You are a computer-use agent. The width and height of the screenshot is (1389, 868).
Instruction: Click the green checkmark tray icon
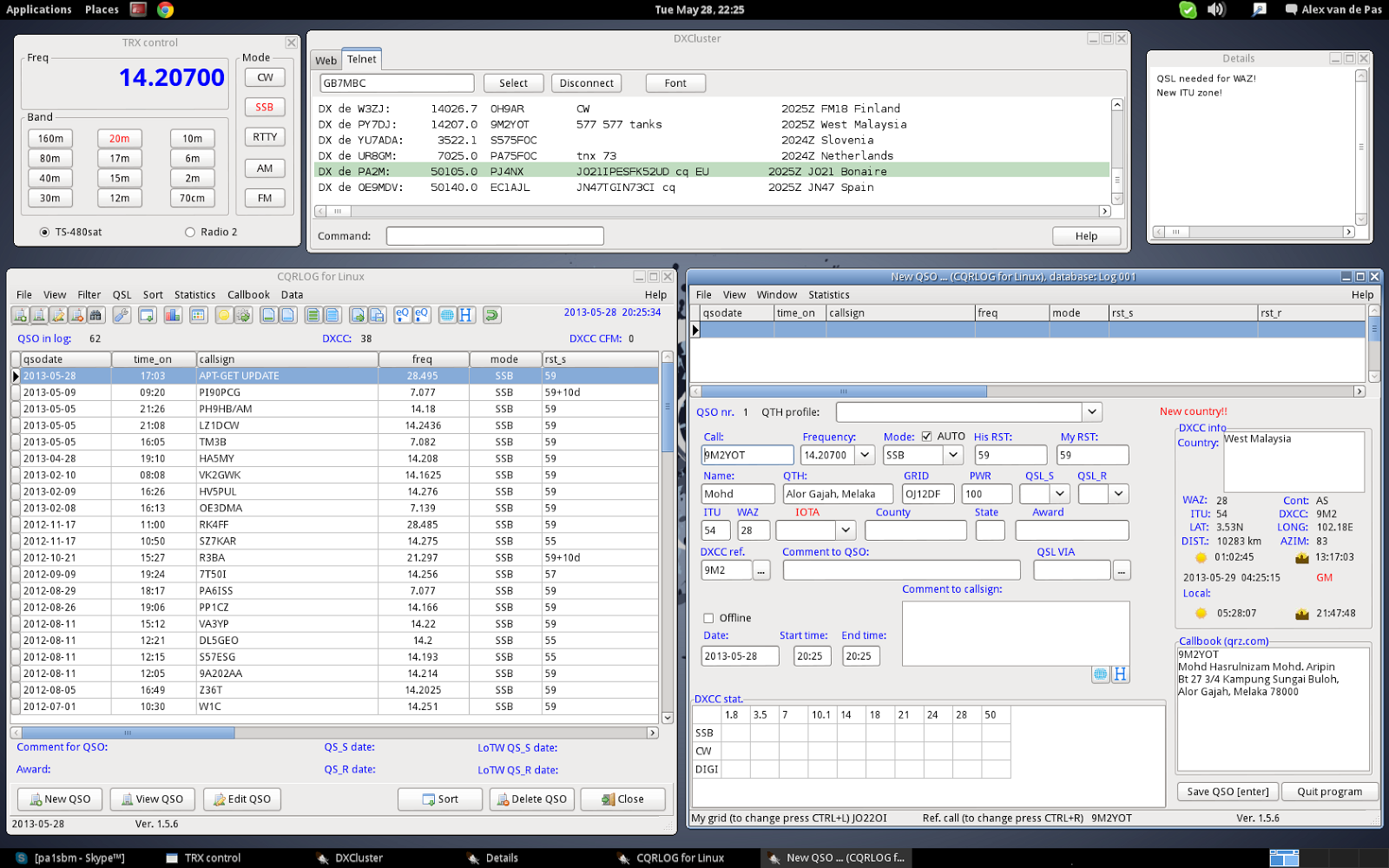tap(1188, 10)
